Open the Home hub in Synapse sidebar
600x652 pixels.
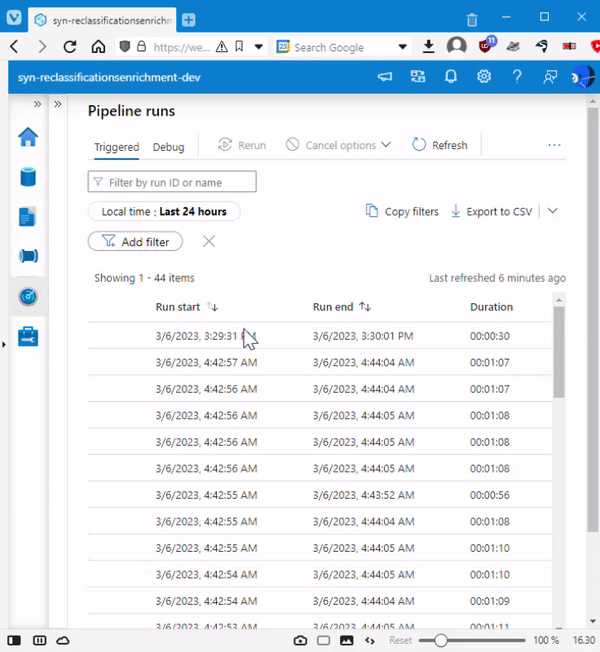[28, 137]
